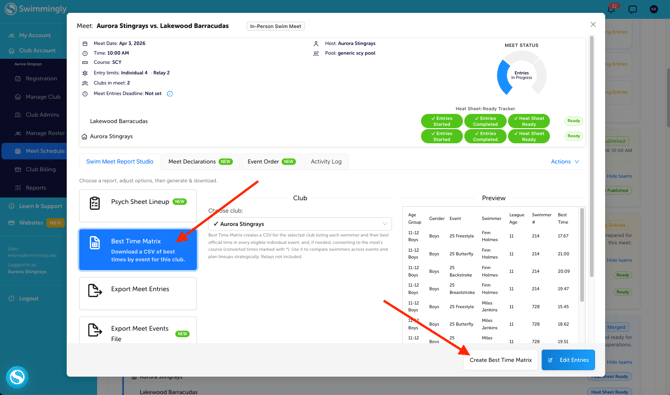
Task: Click the Edit Entries button
Action: (x=568, y=360)
